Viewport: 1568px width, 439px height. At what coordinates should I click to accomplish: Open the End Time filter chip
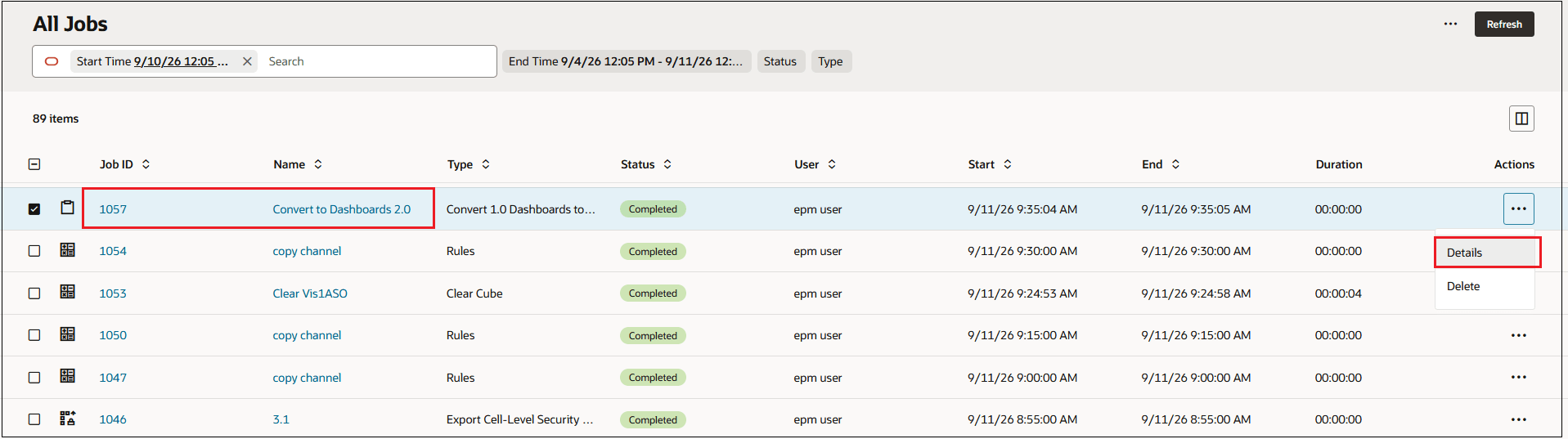click(626, 61)
